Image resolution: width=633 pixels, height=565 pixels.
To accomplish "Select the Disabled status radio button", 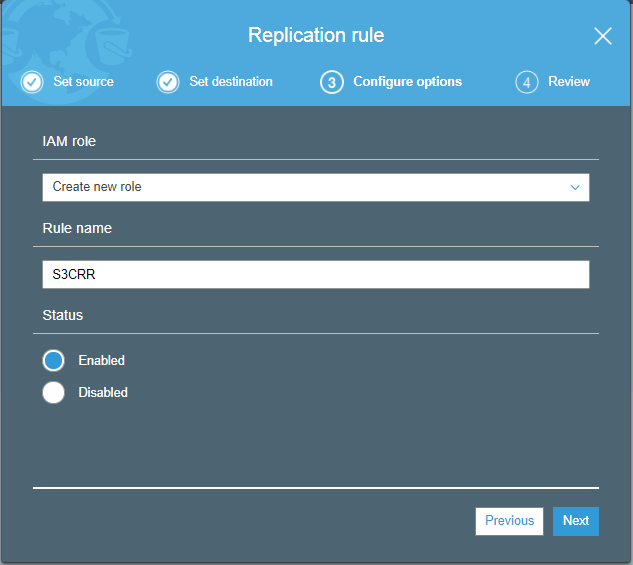I will point(53,392).
